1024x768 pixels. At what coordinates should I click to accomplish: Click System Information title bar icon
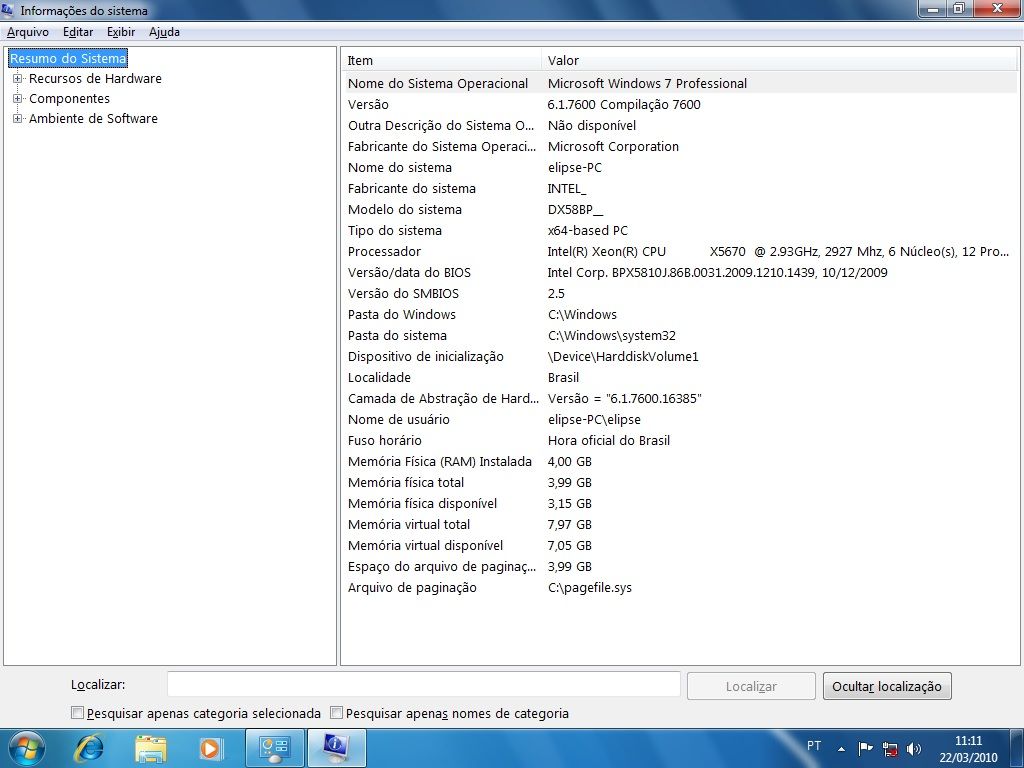click(x=8, y=10)
